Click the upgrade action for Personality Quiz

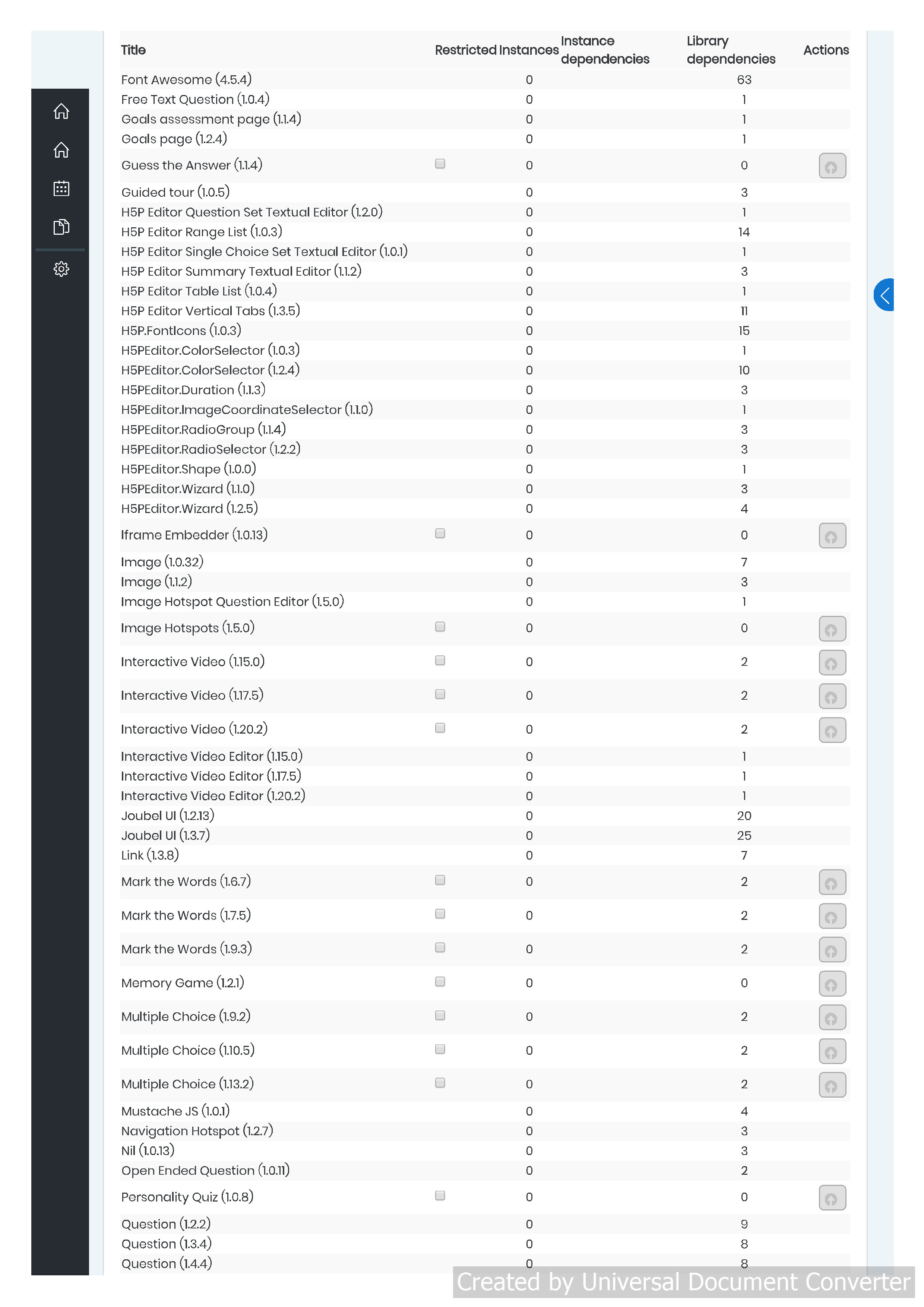click(832, 1198)
